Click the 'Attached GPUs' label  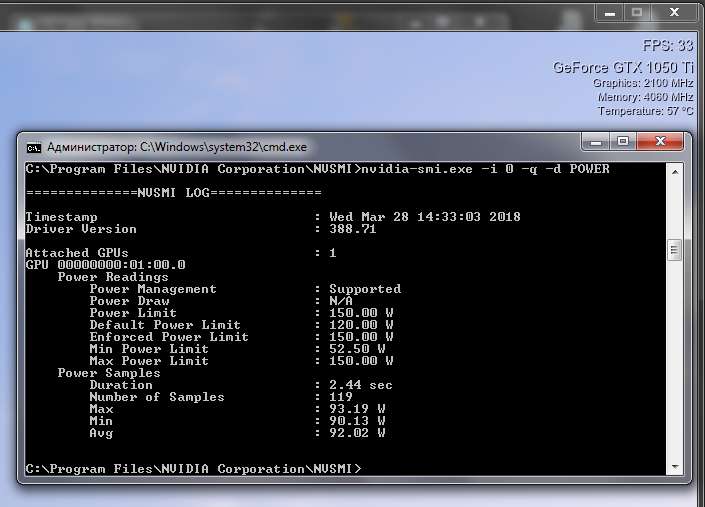(x=77, y=253)
